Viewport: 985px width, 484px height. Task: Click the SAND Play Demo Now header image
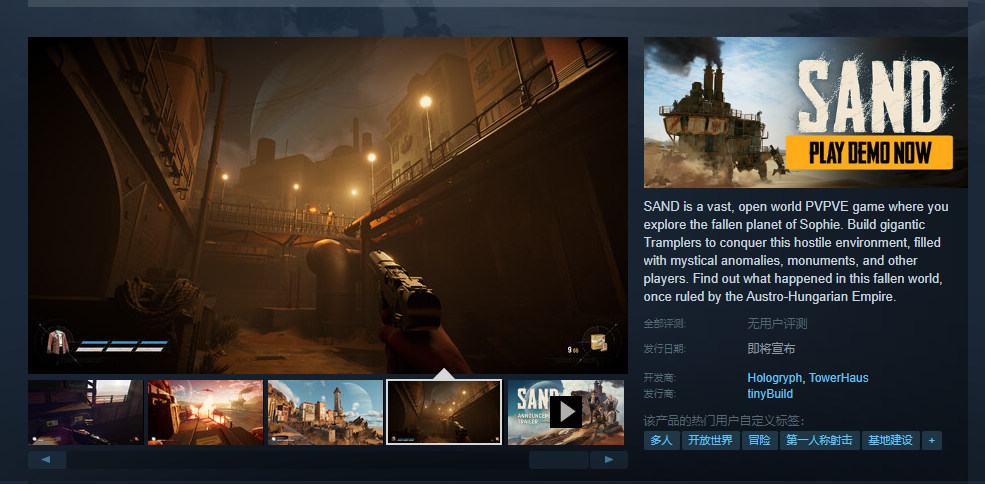[805, 112]
